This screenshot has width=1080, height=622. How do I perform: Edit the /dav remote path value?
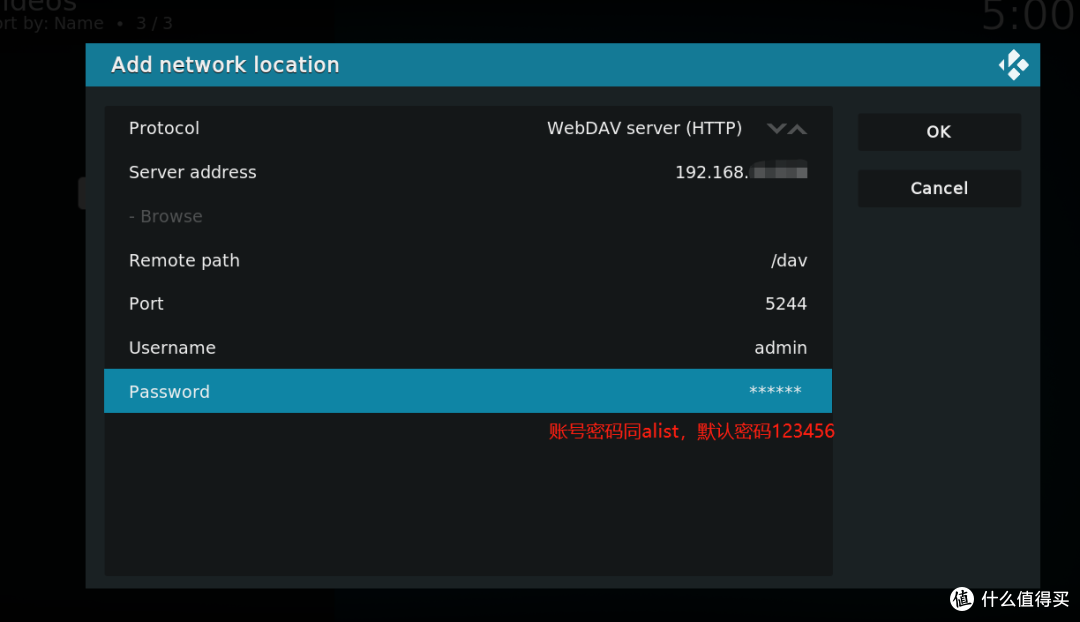pos(788,260)
